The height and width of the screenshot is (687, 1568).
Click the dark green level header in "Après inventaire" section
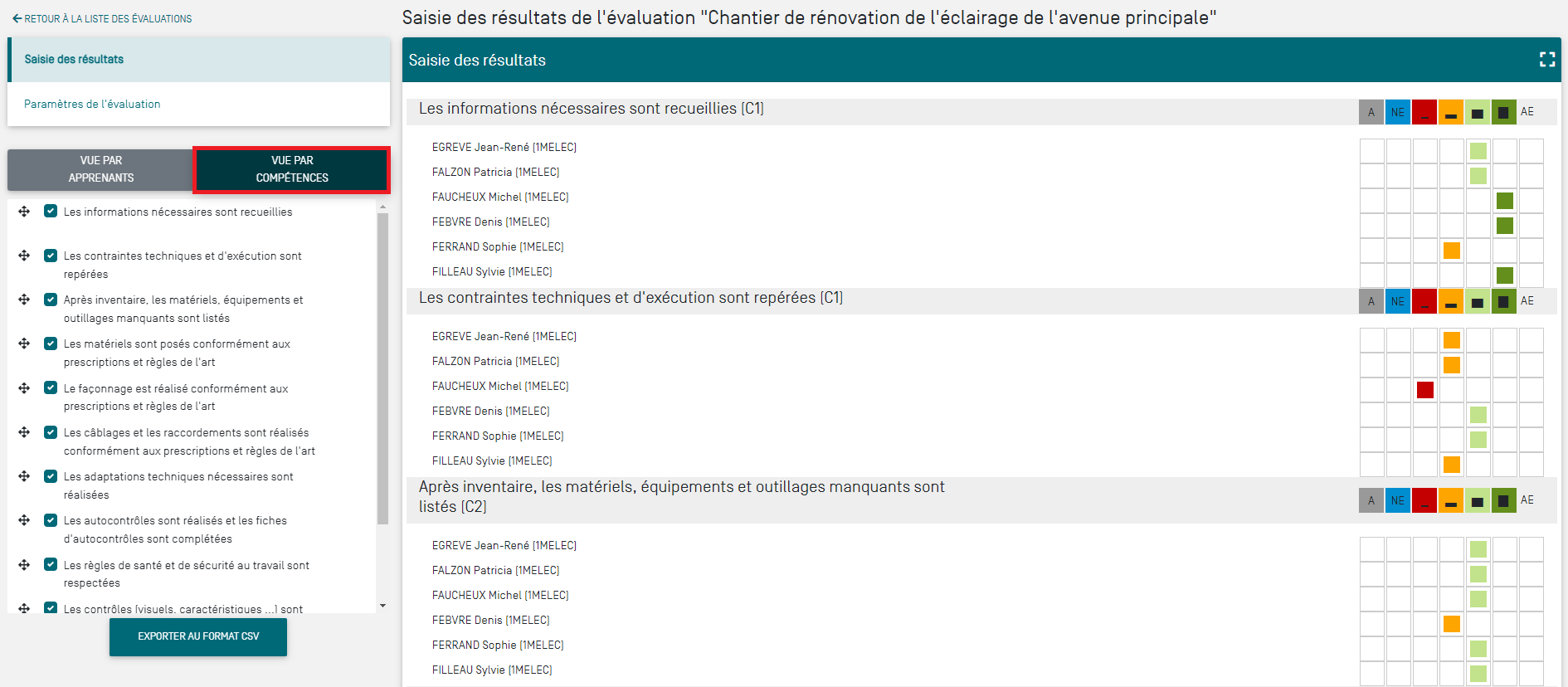coord(1504,500)
